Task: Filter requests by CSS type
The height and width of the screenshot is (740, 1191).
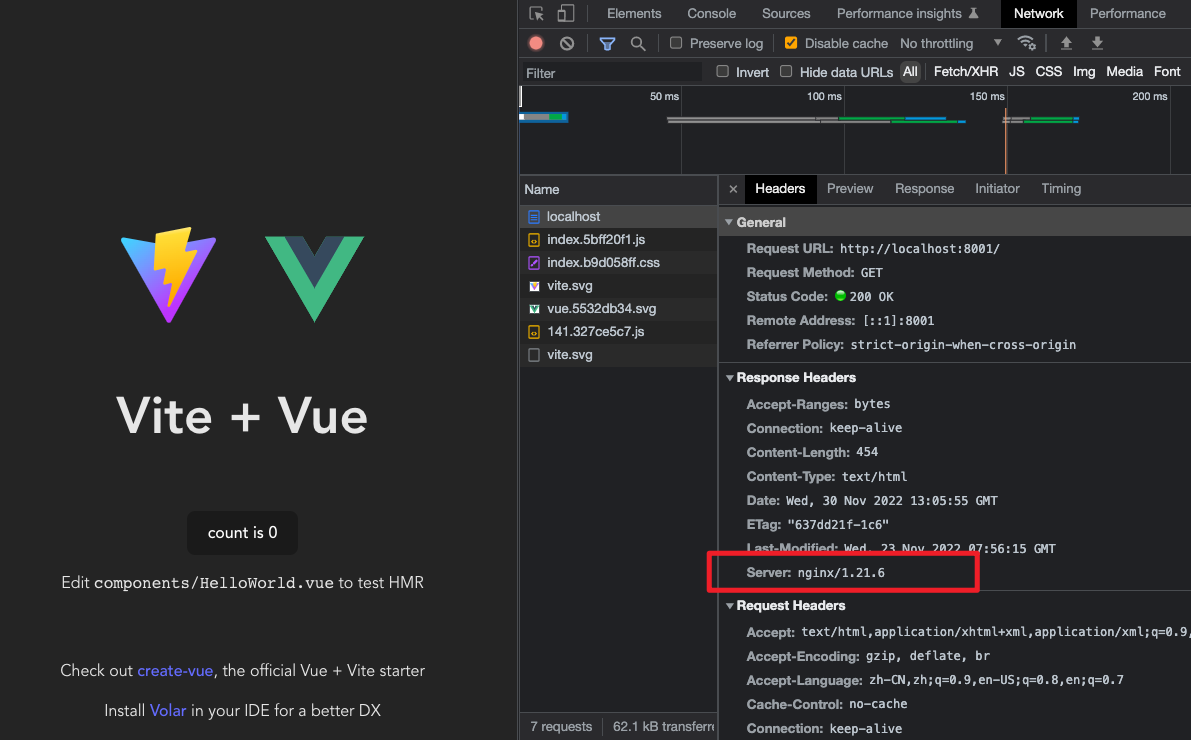Action: tap(1048, 71)
